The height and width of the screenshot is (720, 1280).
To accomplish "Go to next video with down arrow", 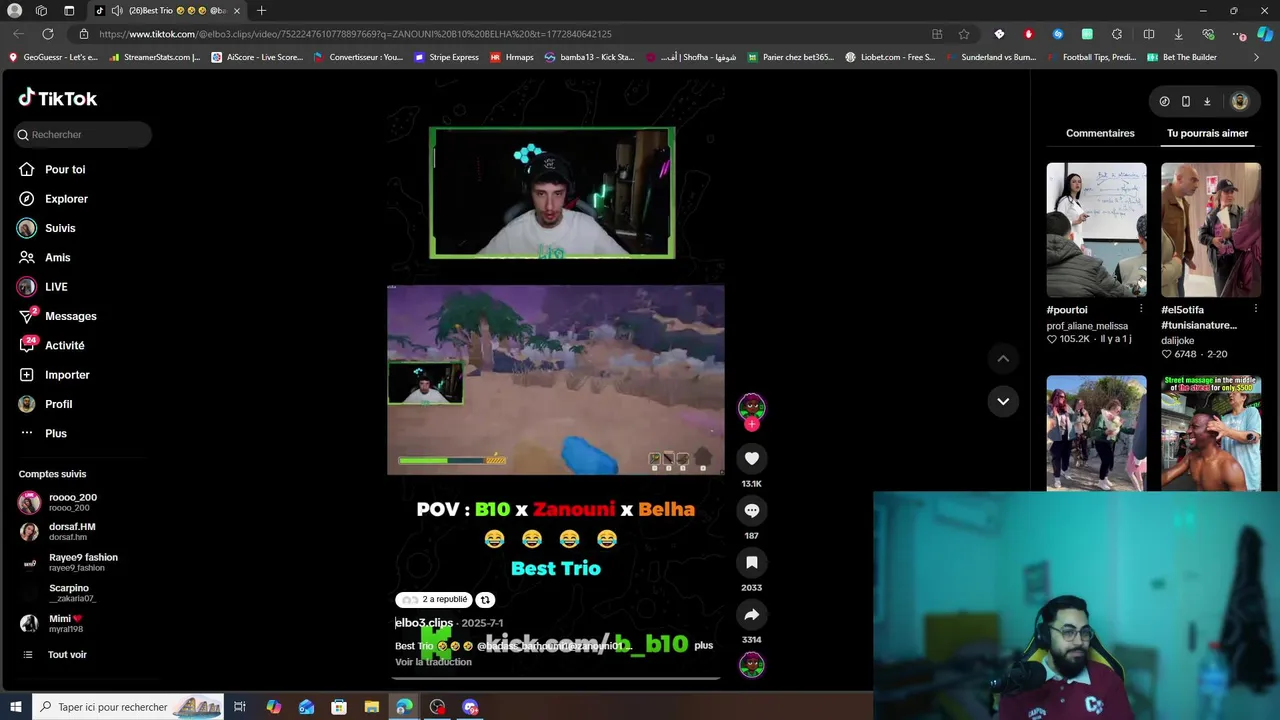I will tap(1003, 401).
